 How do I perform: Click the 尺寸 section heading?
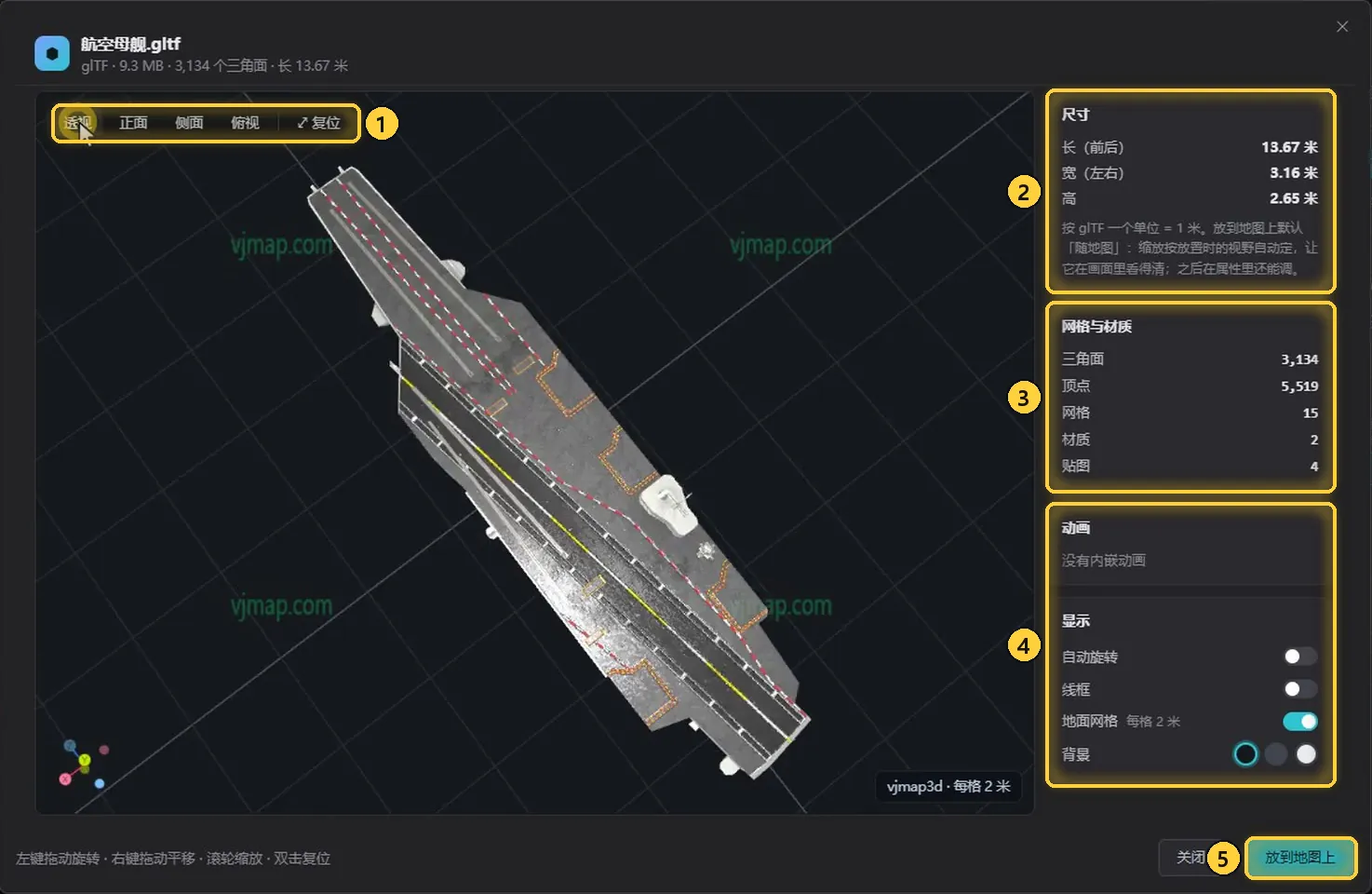[x=1075, y=115]
